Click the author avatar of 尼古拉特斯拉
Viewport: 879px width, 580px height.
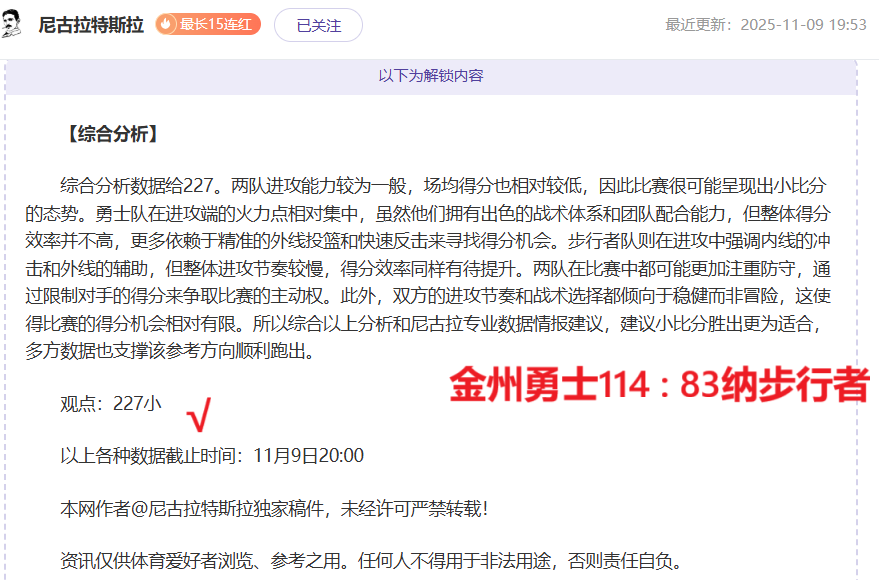click(x=13, y=24)
